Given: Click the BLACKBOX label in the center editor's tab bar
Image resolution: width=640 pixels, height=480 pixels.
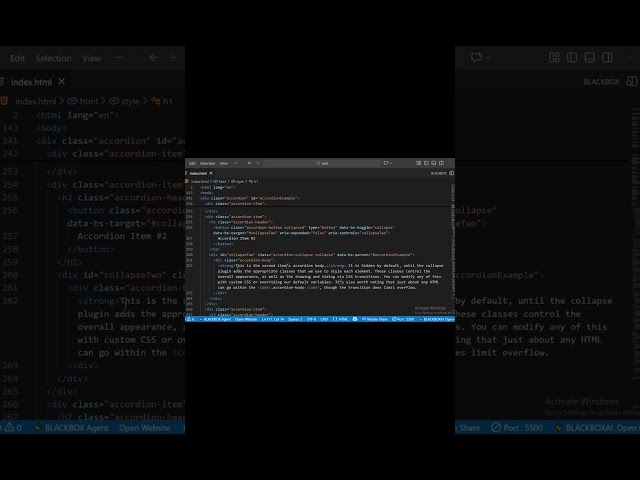Looking at the screenshot, I should click(x=439, y=173).
